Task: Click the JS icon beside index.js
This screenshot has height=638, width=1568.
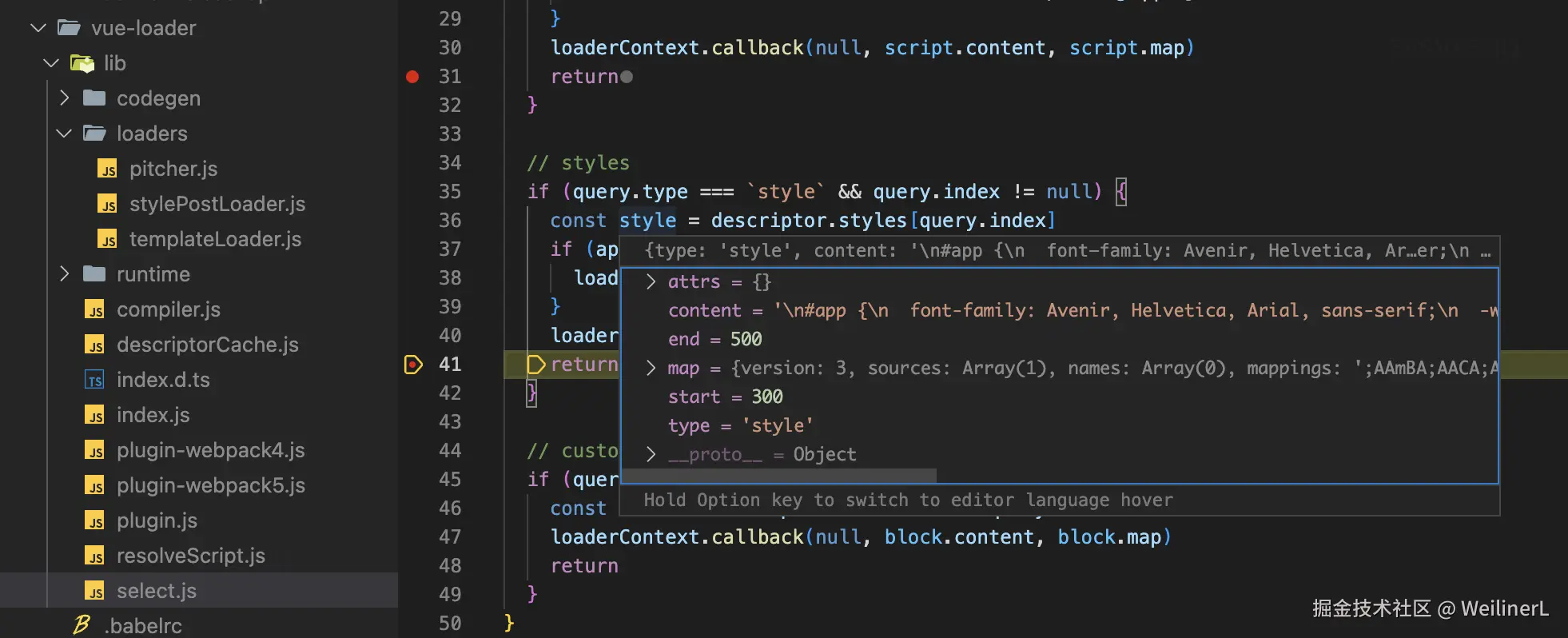Action: click(94, 415)
